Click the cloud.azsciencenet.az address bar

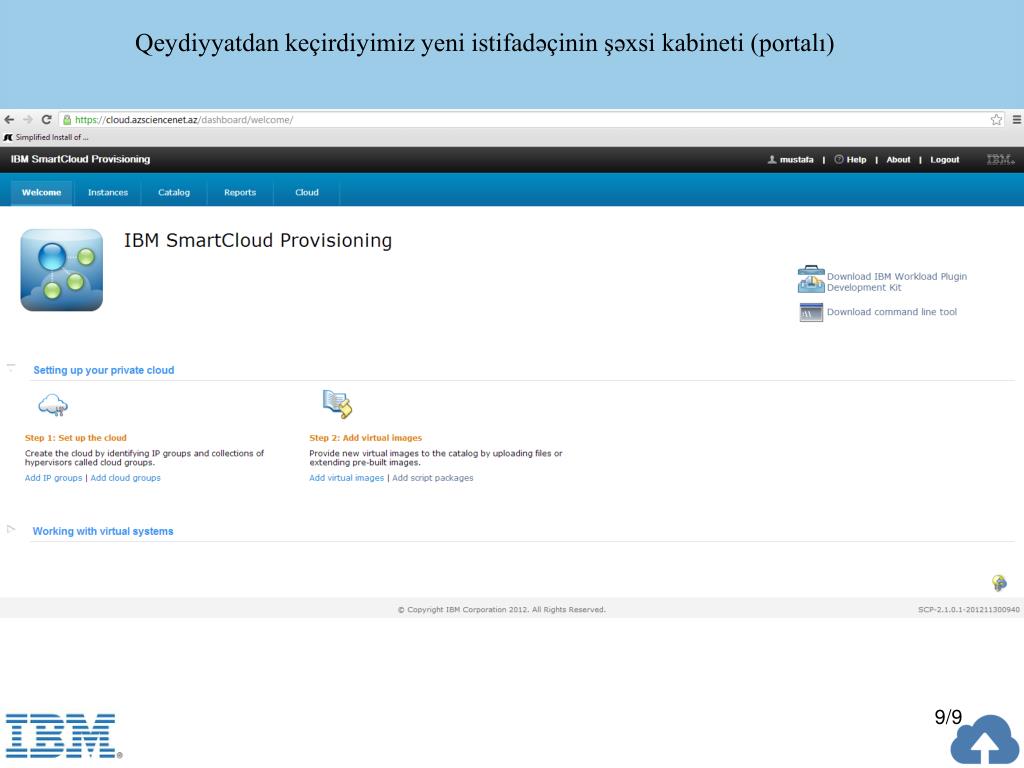(x=522, y=120)
